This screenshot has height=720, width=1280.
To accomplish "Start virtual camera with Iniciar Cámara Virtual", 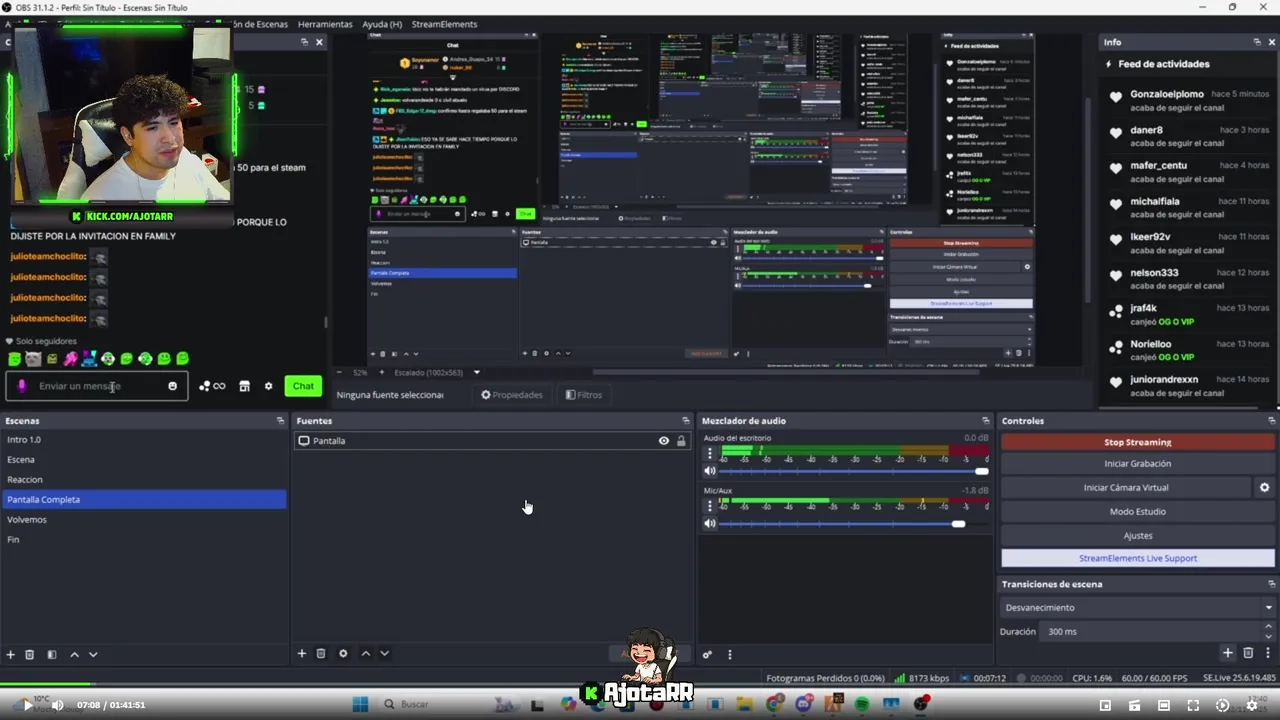I will [1126, 488].
